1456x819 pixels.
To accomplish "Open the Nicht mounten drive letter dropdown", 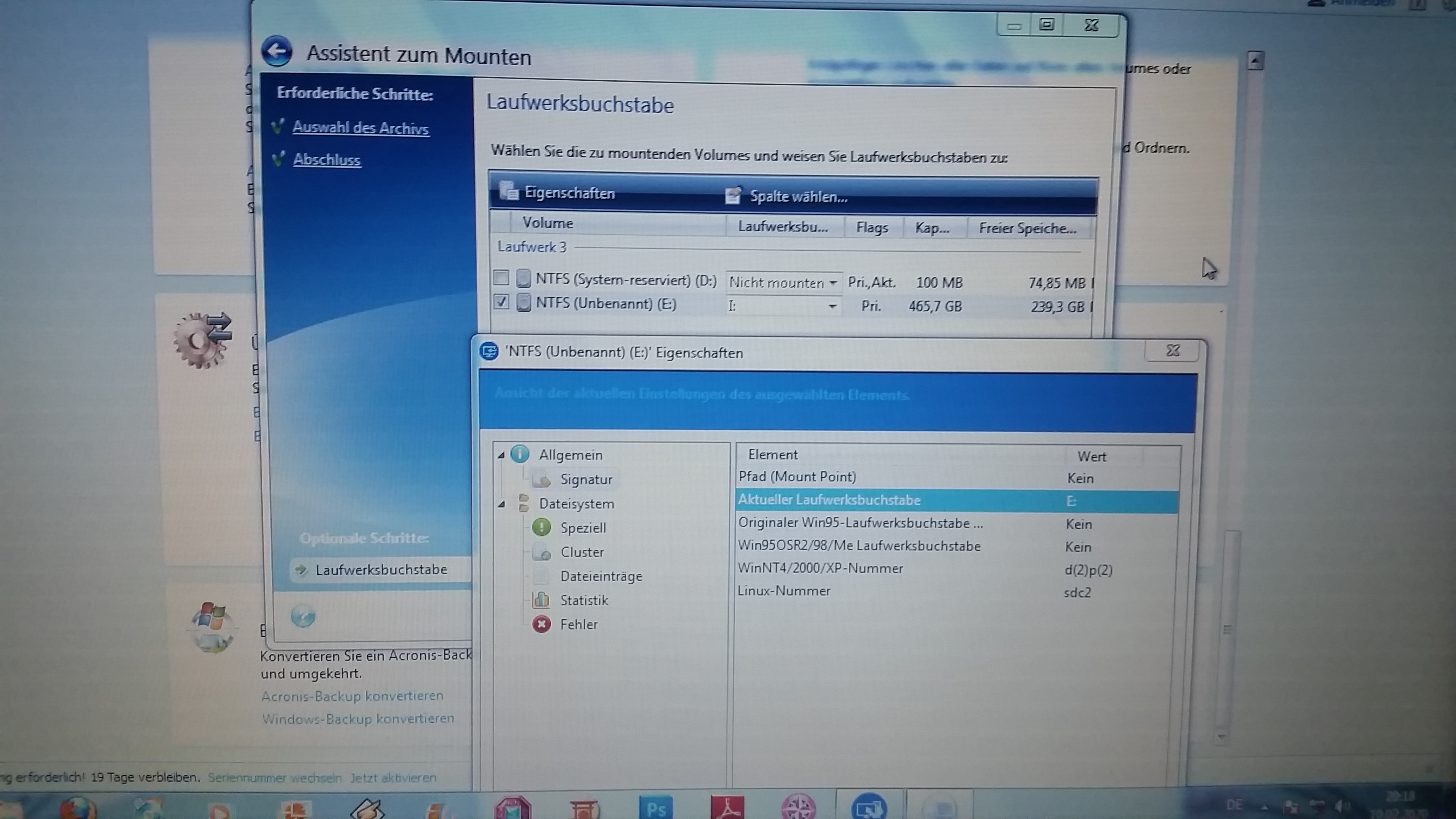I will pos(832,283).
